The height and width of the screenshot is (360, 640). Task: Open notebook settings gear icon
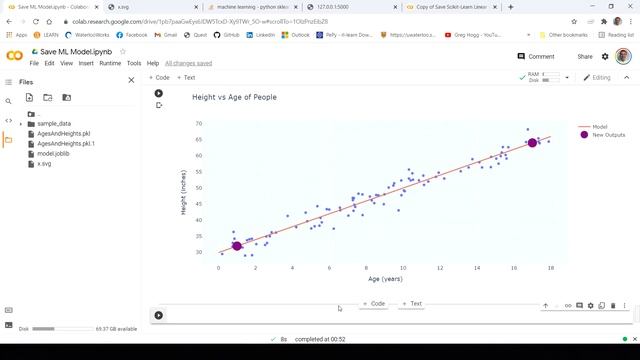[605, 56]
